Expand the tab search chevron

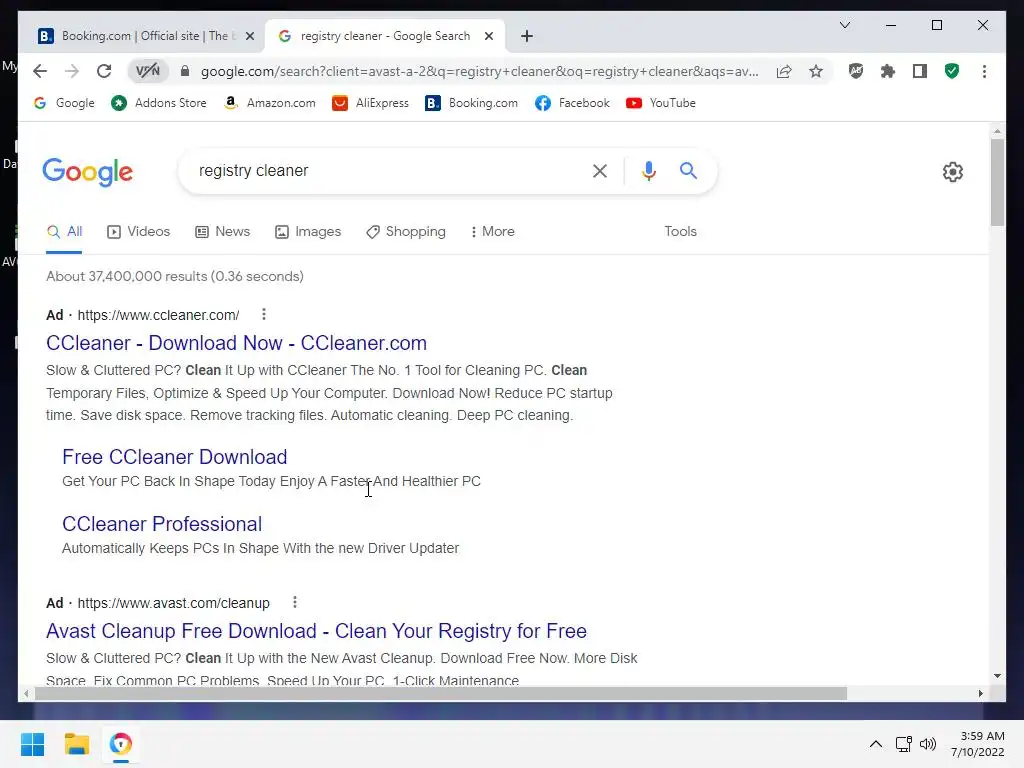coord(844,25)
